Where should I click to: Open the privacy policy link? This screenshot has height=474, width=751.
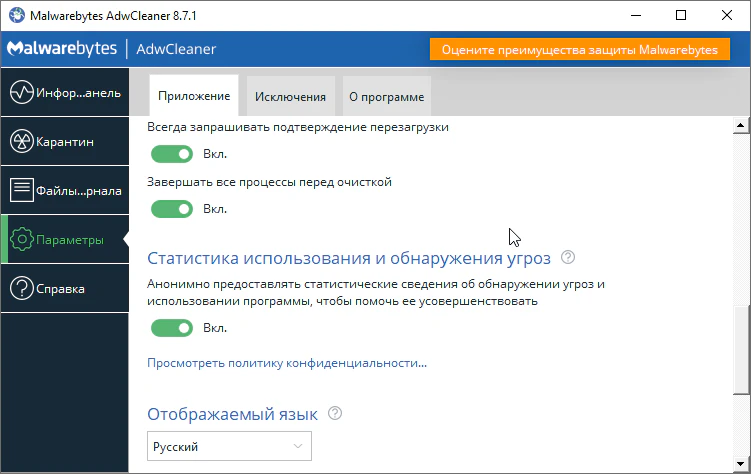[x=287, y=363]
